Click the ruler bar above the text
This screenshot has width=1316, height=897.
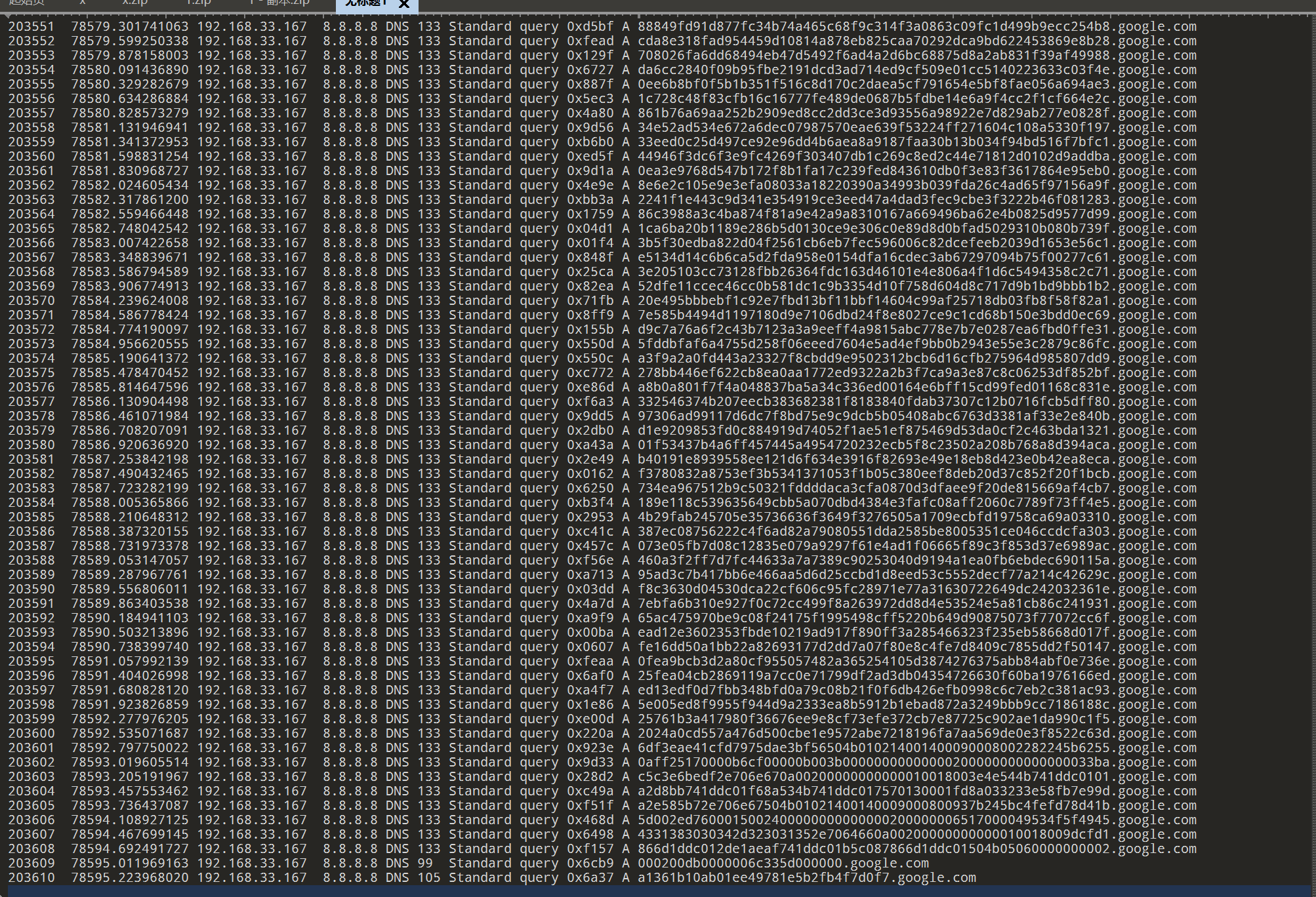[x=656, y=15]
